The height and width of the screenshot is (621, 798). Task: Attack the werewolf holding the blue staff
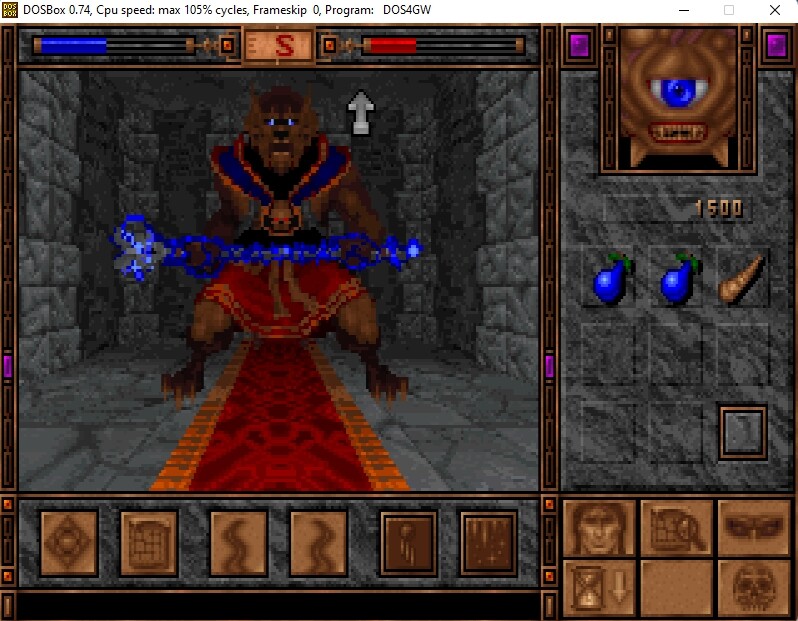pyautogui.click(x=281, y=244)
